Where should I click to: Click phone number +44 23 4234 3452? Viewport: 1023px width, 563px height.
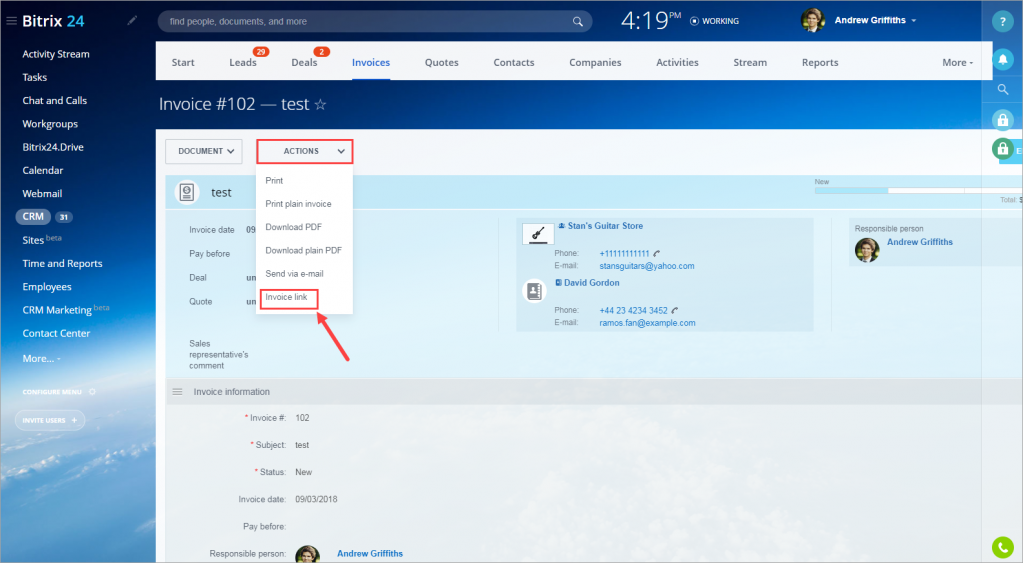coord(633,311)
